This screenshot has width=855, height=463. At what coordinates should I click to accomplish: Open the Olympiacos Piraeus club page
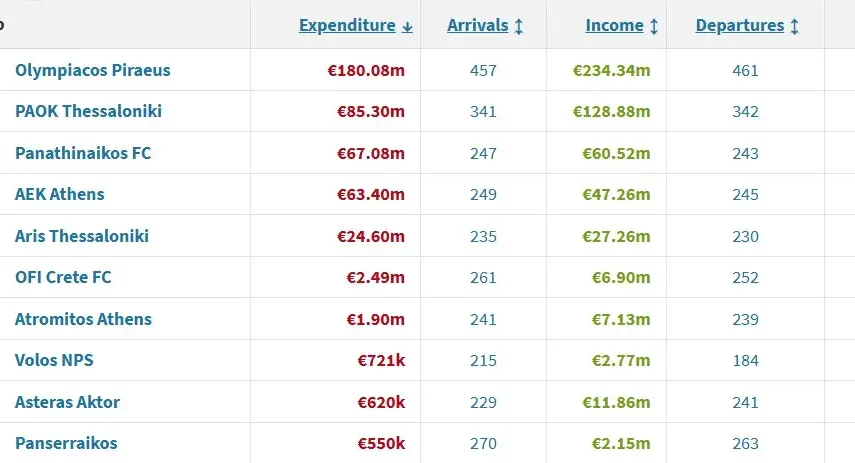coord(93,70)
